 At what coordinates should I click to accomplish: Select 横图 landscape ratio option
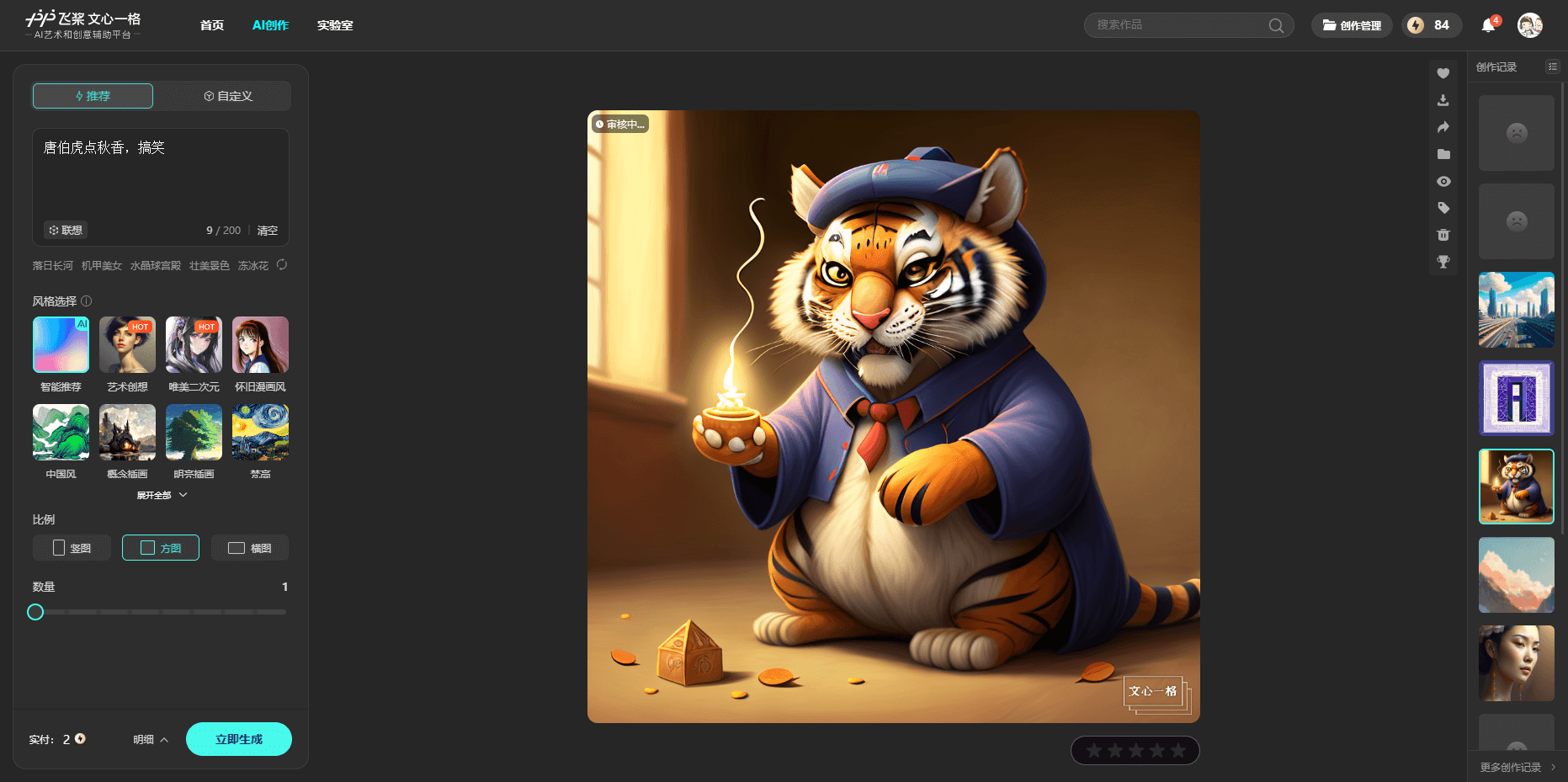coord(250,548)
